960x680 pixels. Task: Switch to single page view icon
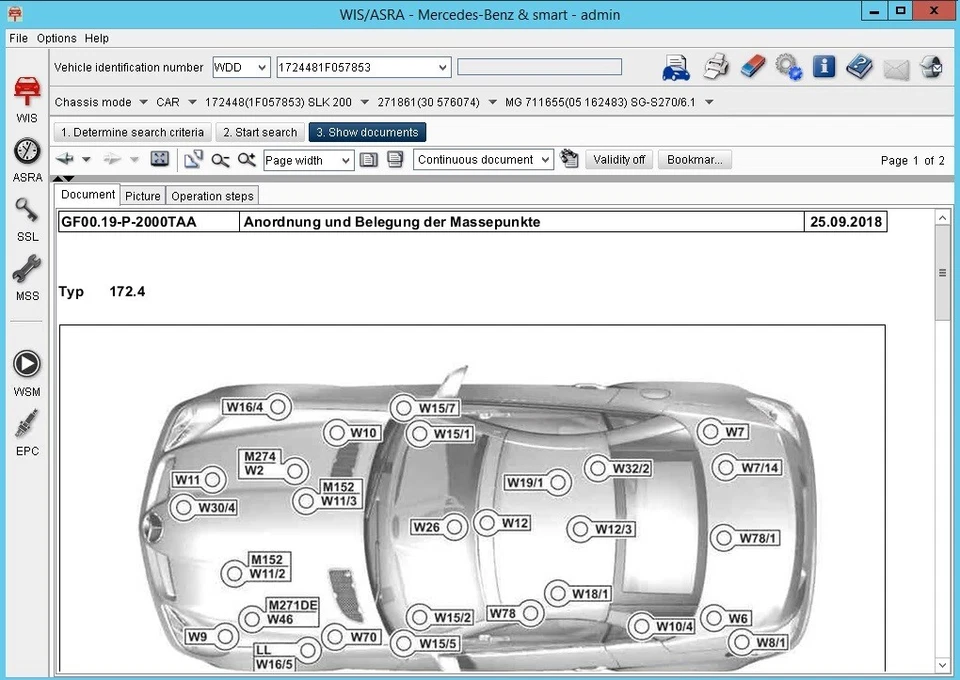(368, 159)
